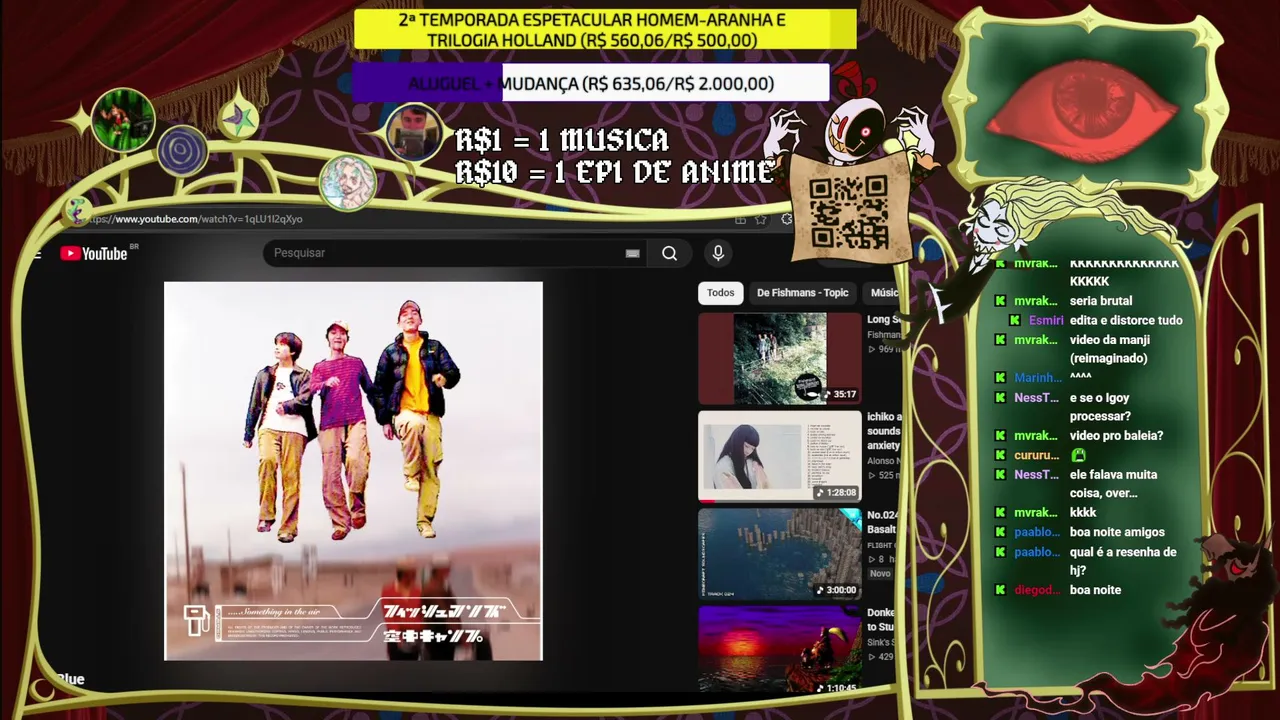Click the Fishmans album cover video
Screen dimensions: 1280x720
(353, 471)
